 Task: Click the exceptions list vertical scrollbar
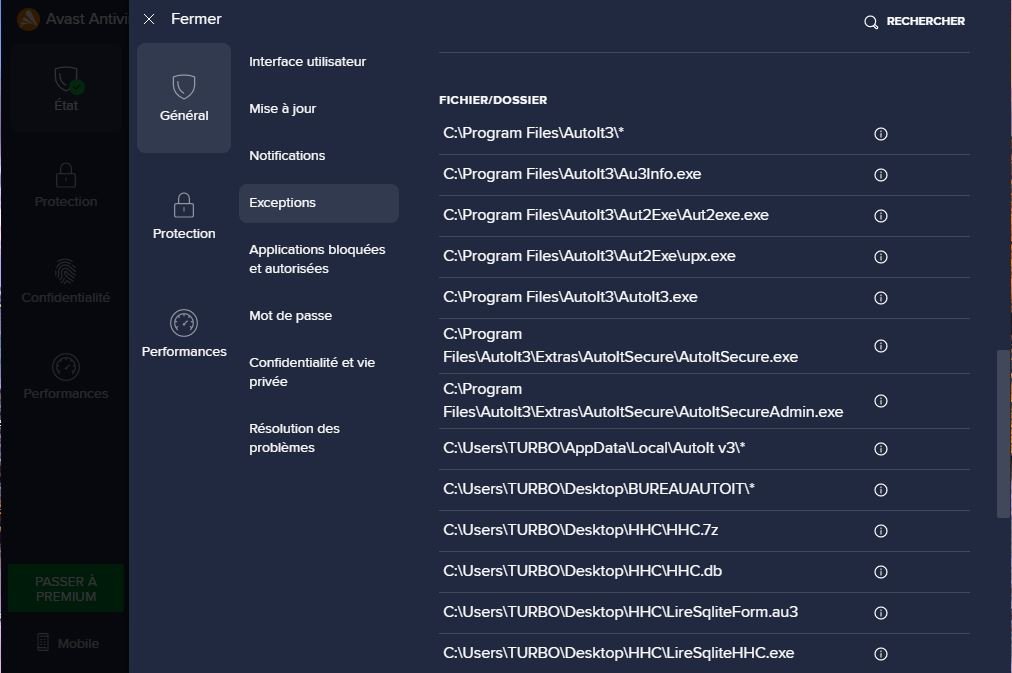point(1003,433)
